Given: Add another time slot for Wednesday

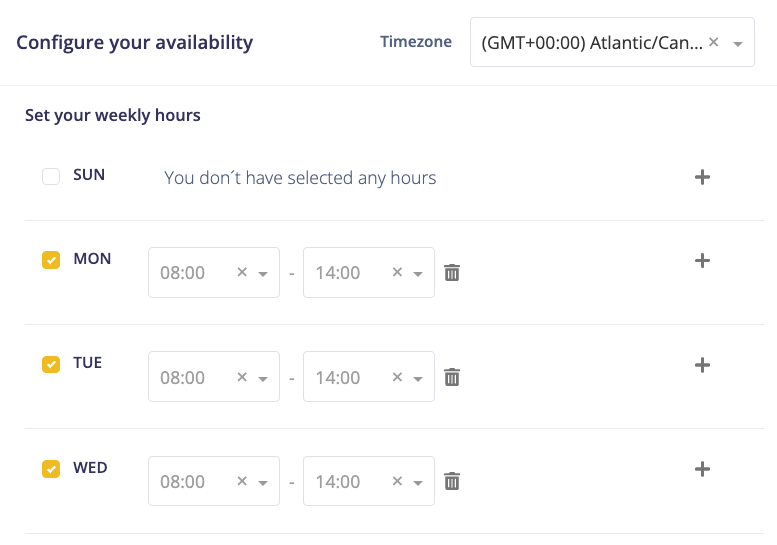Looking at the screenshot, I should tap(702, 469).
